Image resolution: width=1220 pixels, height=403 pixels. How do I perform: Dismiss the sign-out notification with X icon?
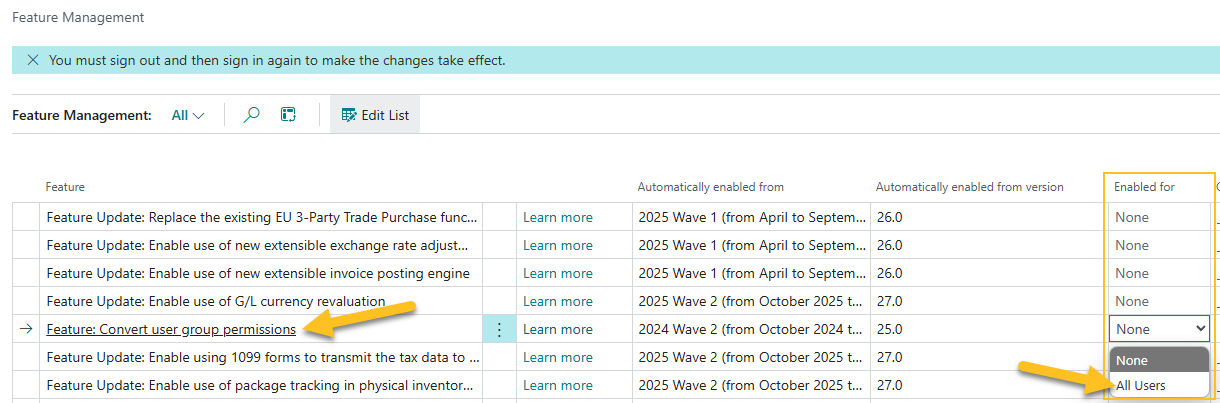click(32, 60)
